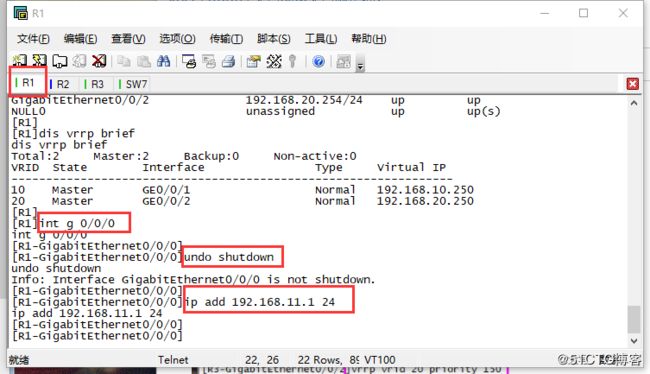Click the 'int g 0/0/0' command text
The height and width of the screenshot is (374, 650).
tap(77, 223)
